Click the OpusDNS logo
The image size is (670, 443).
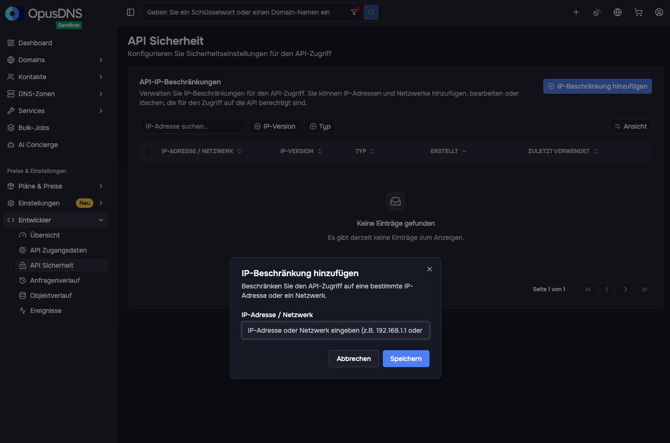44,15
